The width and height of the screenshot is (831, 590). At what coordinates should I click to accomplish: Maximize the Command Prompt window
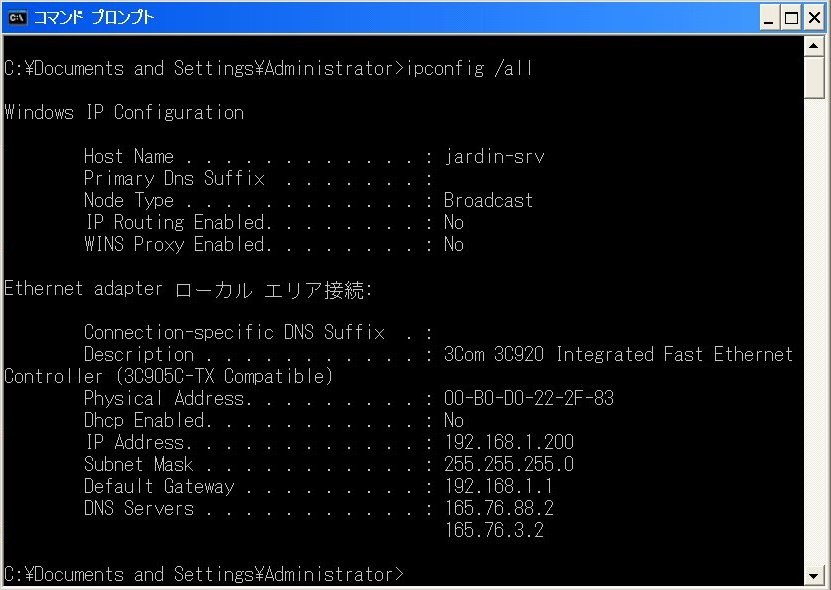point(791,18)
